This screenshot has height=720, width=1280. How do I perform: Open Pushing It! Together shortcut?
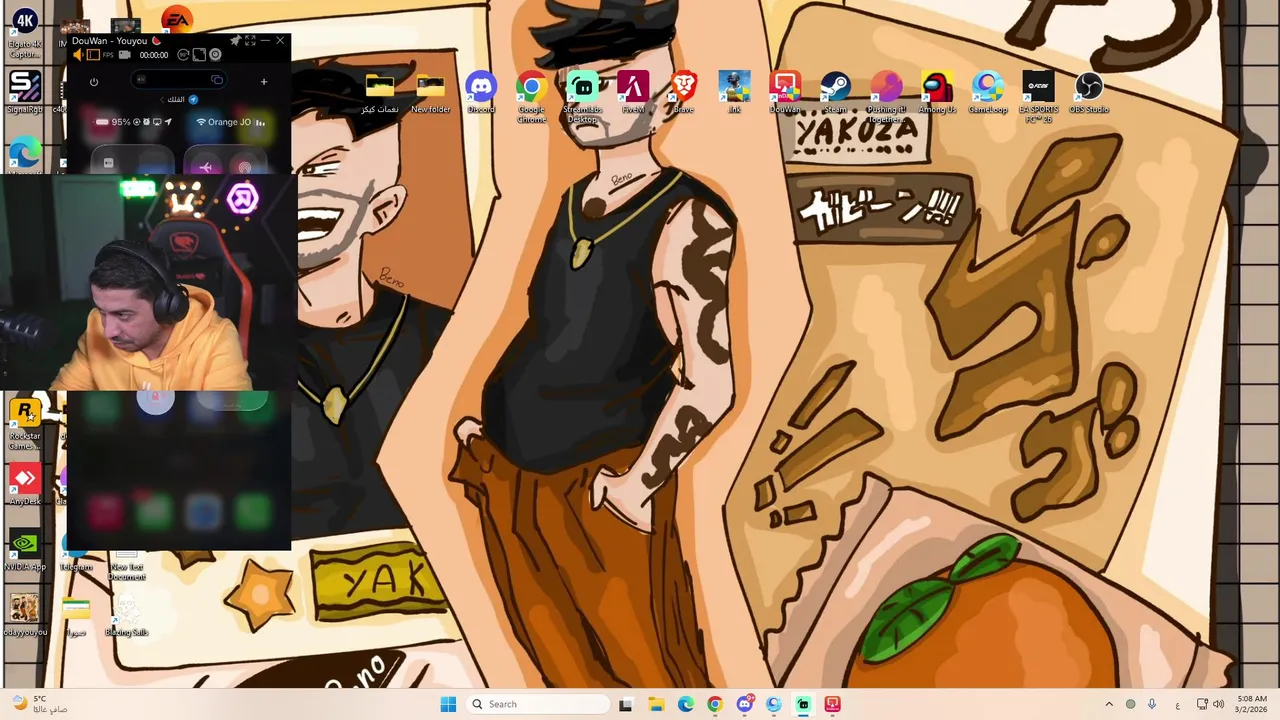point(886,97)
